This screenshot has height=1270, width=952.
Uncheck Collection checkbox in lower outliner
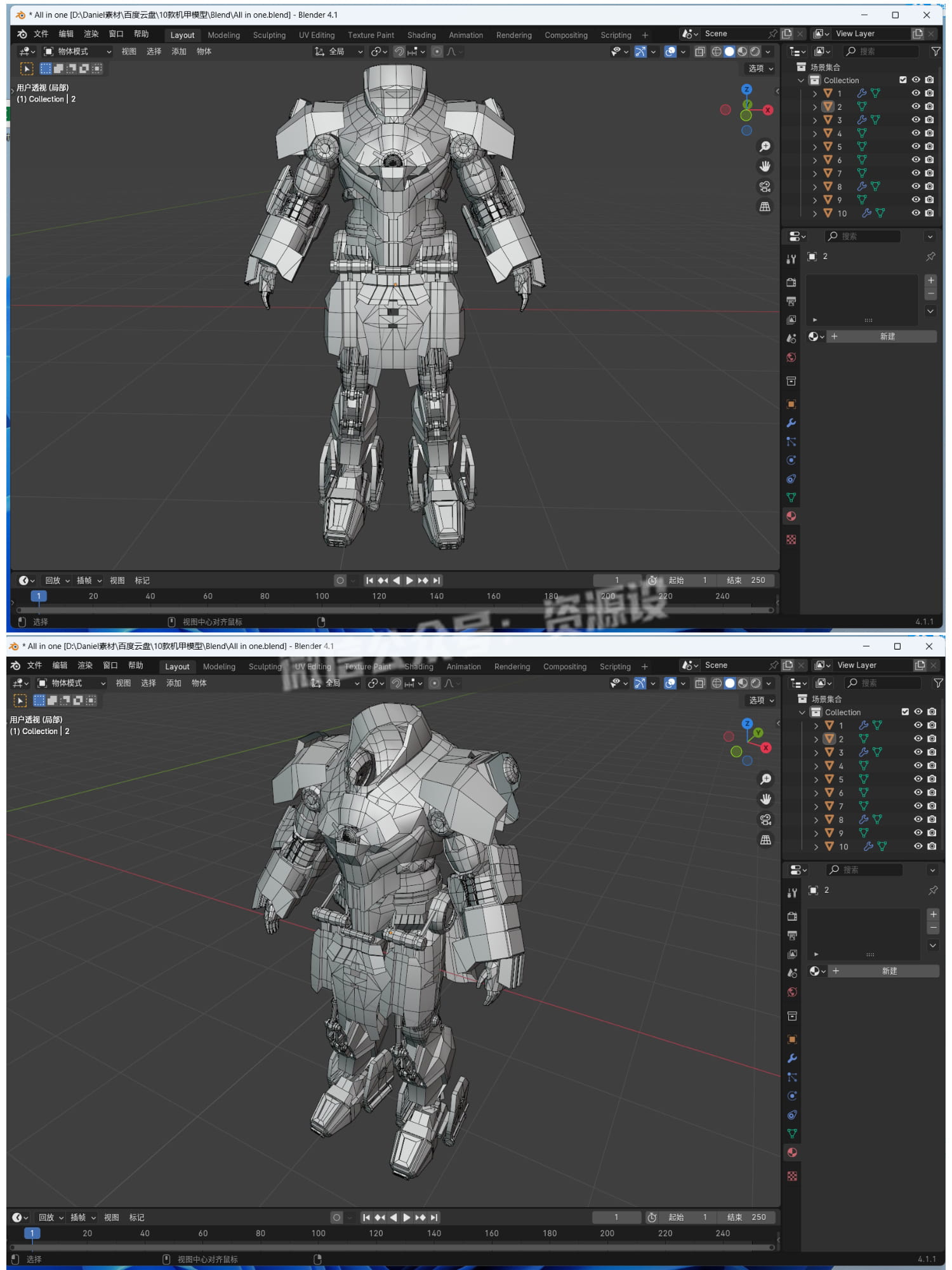tap(905, 712)
